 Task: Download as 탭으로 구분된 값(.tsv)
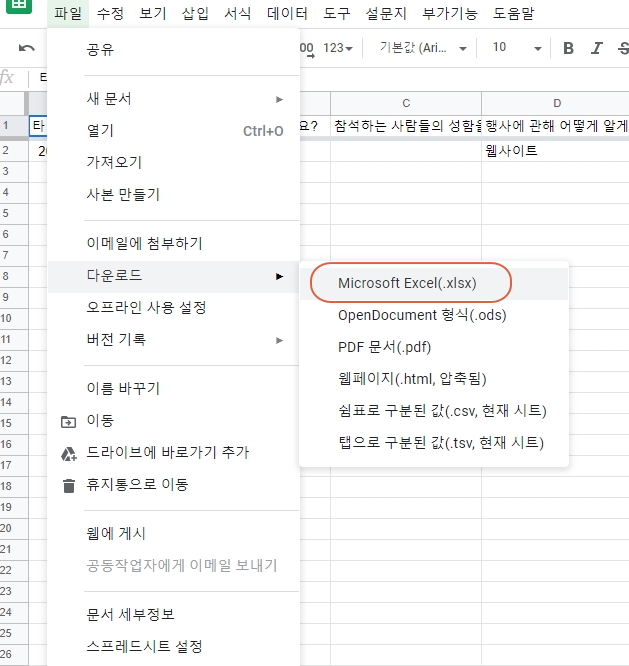pyautogui.click(x=434, y=443)
